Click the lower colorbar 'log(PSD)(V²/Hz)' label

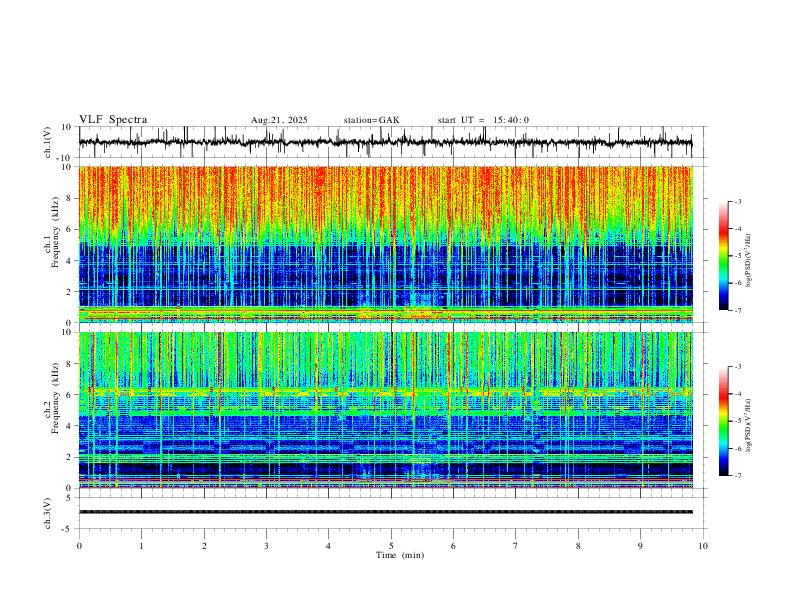pos(748,425)
